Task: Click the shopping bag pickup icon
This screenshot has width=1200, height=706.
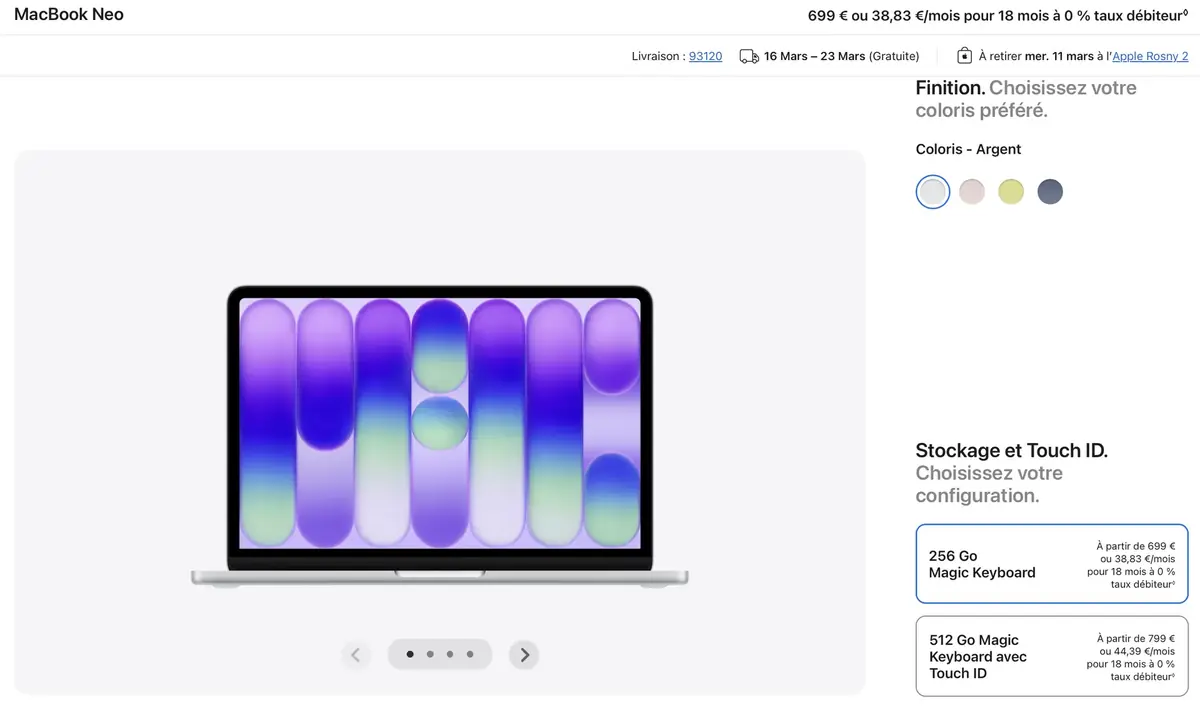Action: (964, 56)
